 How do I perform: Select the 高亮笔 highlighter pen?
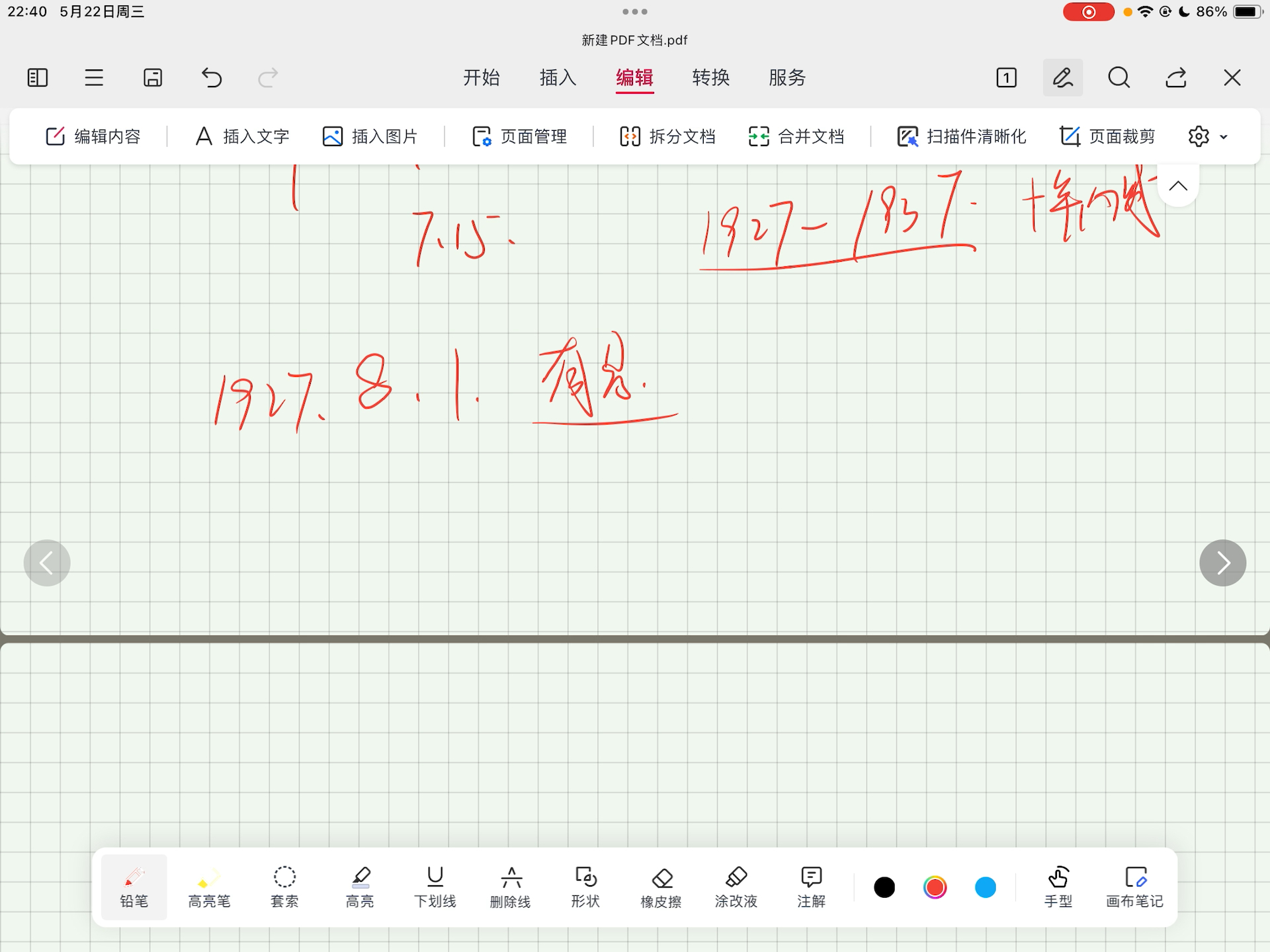click(209, 887)
